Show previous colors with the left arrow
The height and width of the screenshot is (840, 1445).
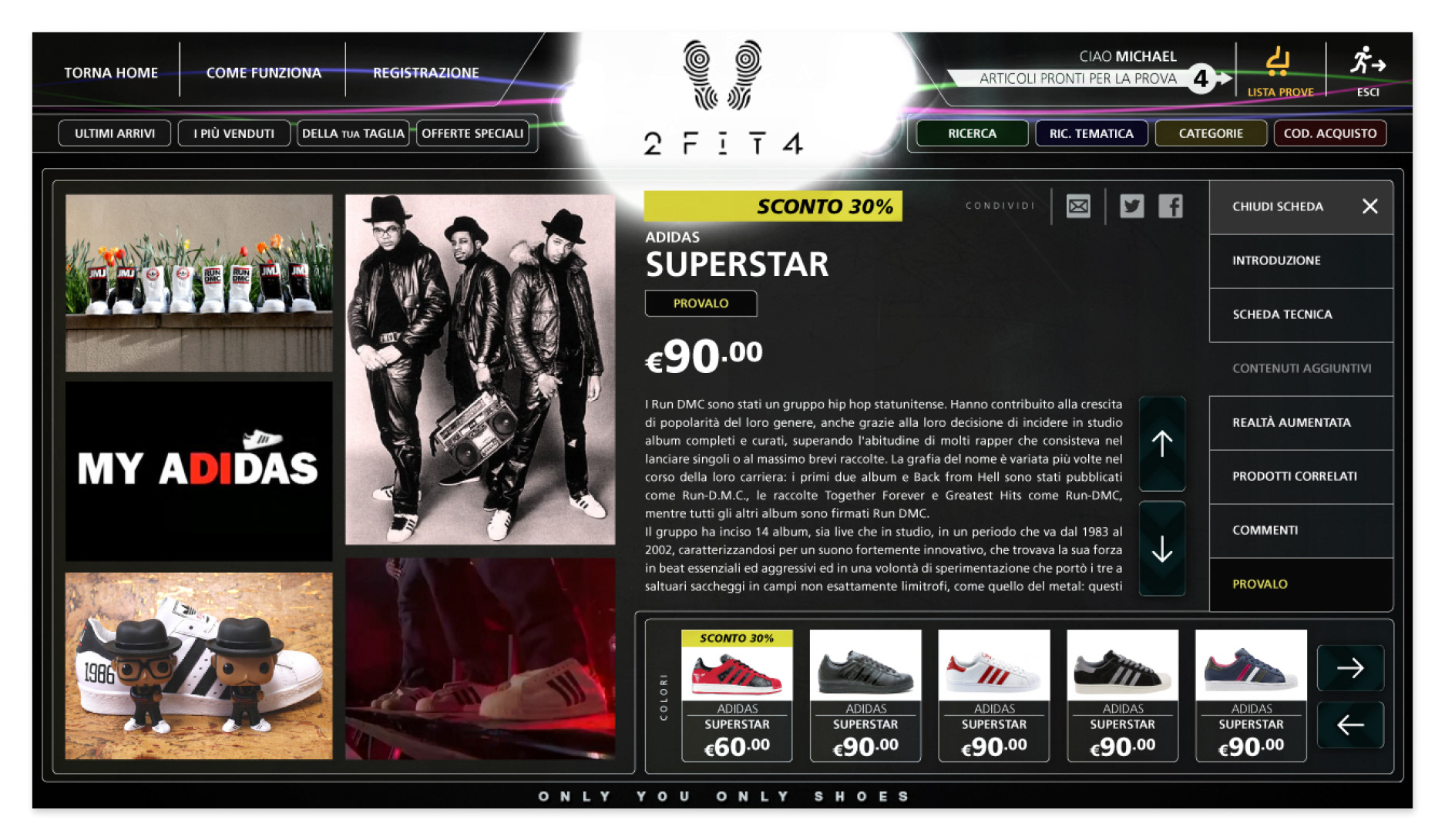click(x=1350, y=724)
